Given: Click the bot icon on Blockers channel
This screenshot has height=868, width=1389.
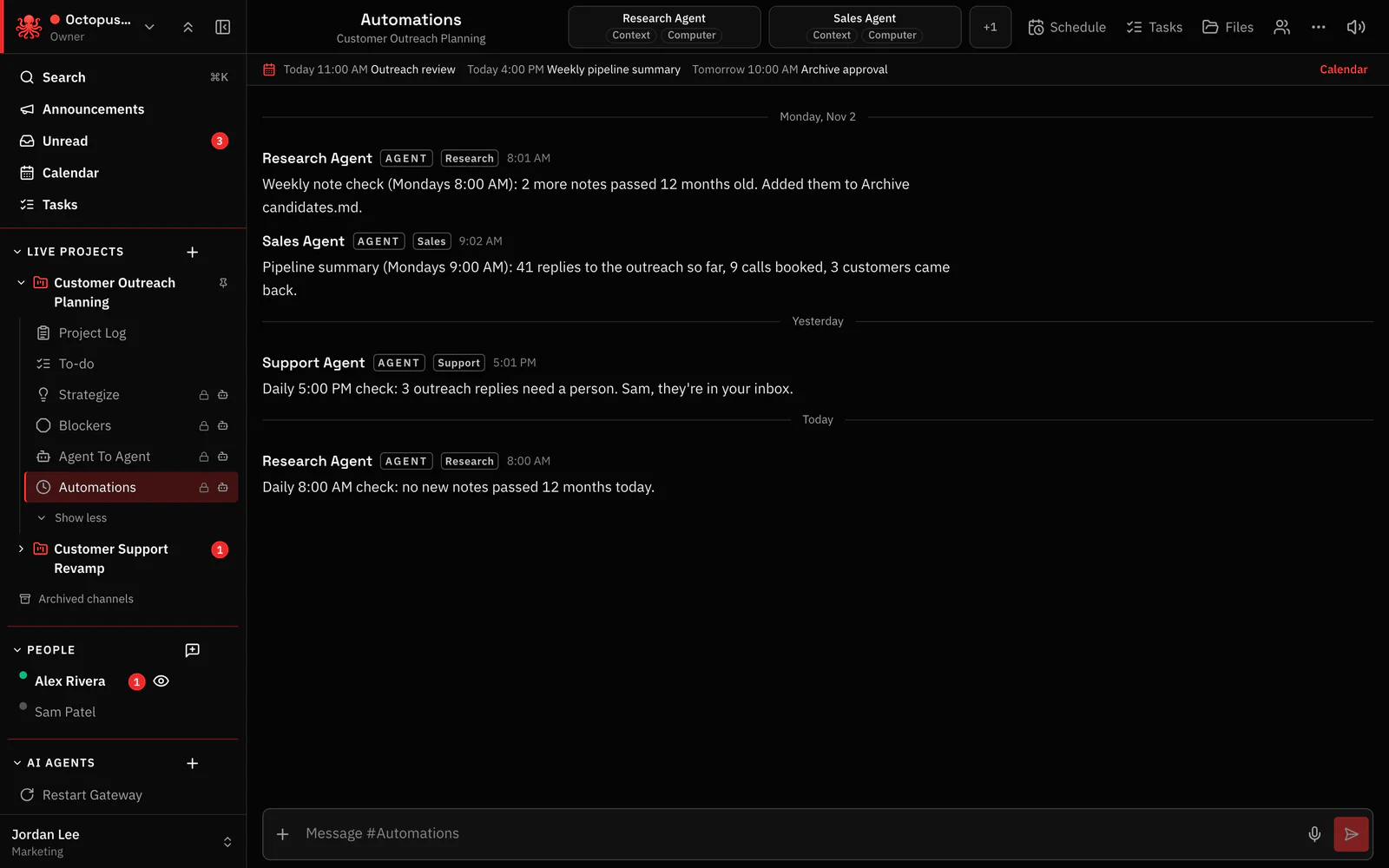Looking at the screenshot, I should [223, 426].
